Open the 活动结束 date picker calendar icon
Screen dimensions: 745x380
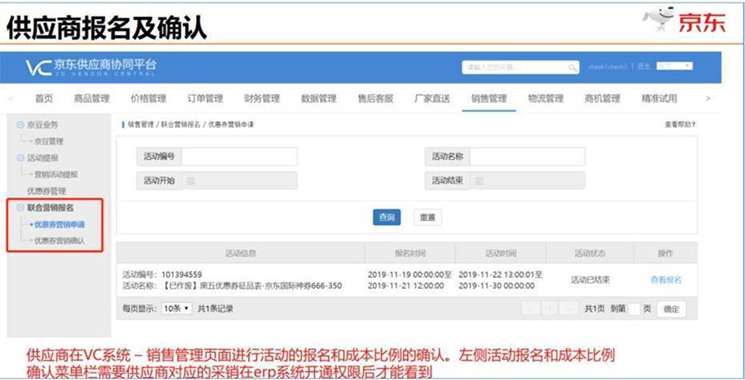point(479,181)
